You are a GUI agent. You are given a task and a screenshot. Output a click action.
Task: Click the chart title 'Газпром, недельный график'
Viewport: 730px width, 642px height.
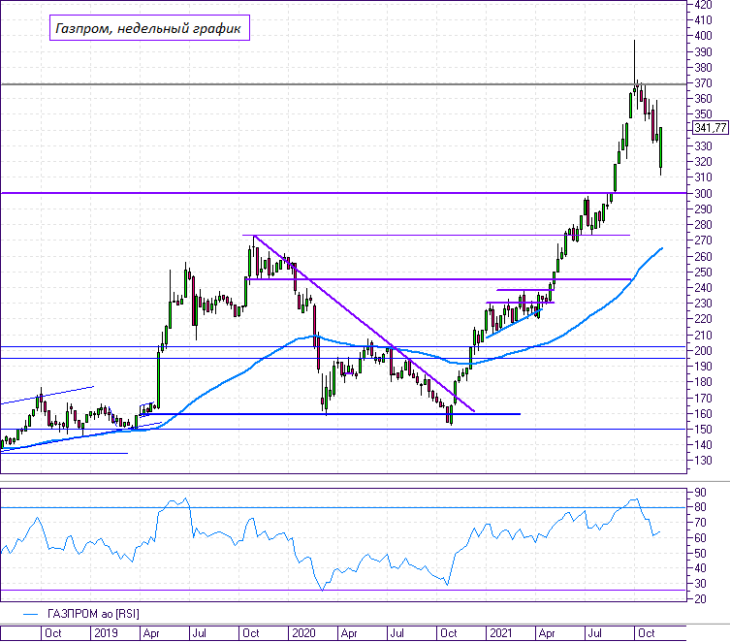tap(149, 28)
